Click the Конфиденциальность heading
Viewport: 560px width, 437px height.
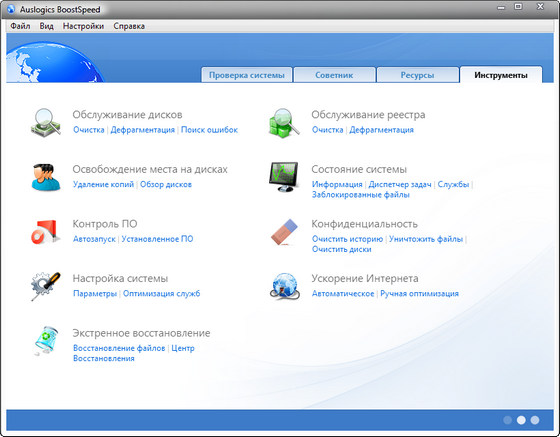tap(364, 224)
